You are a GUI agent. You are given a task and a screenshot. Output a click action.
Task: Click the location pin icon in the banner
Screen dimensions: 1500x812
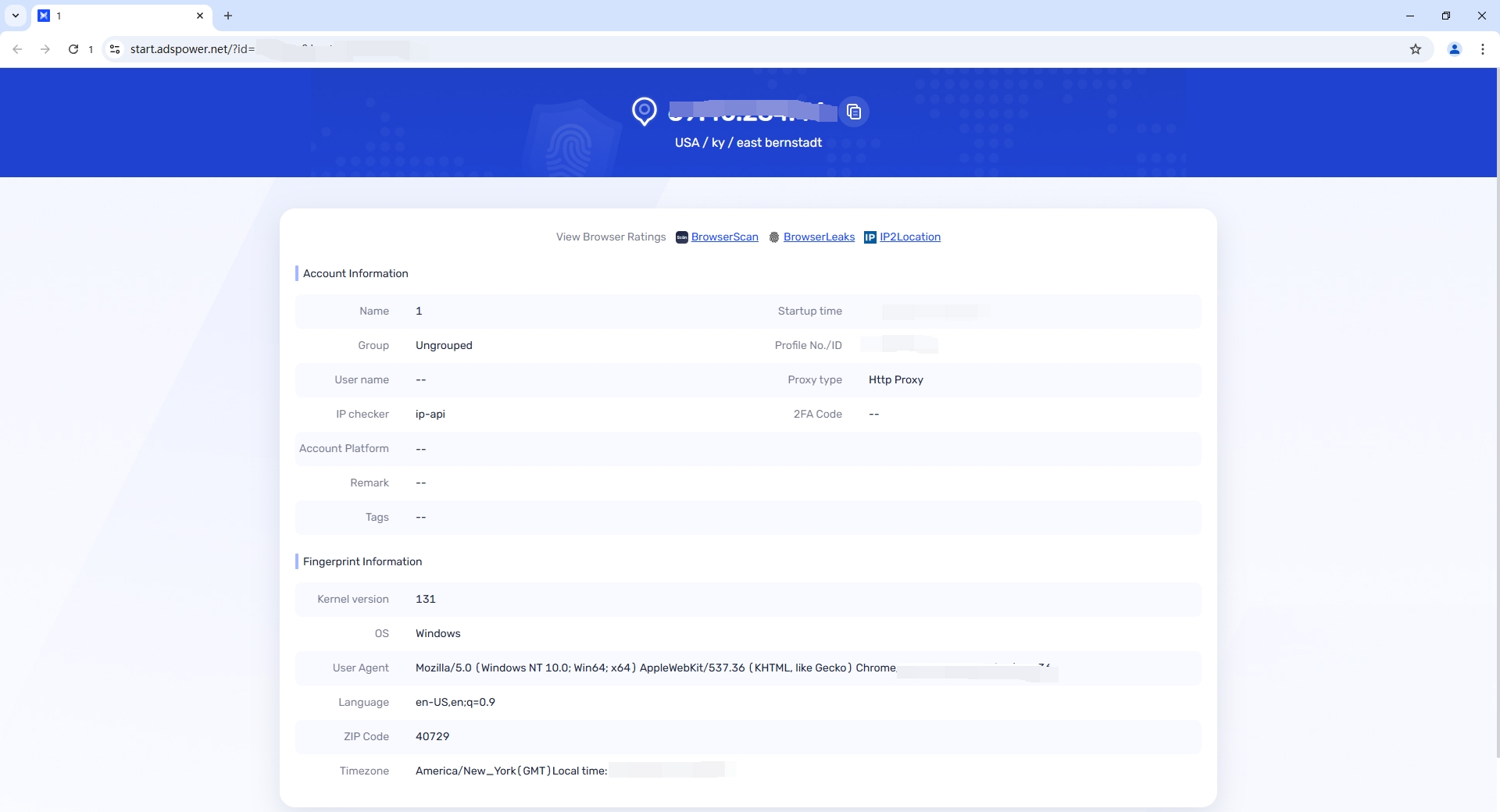(x=645, y=112)
